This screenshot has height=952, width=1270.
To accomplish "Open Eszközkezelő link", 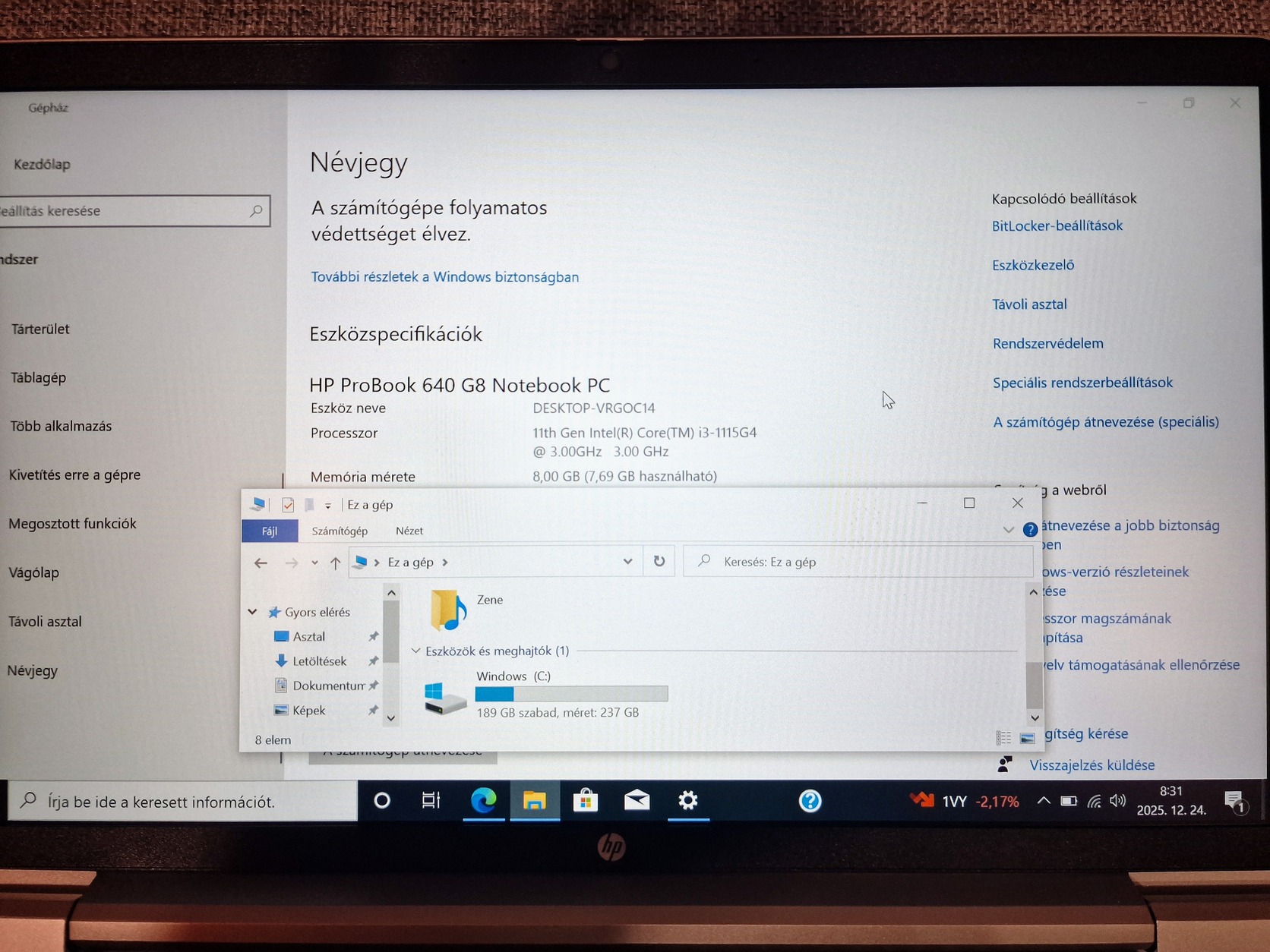I will 1033,266.
